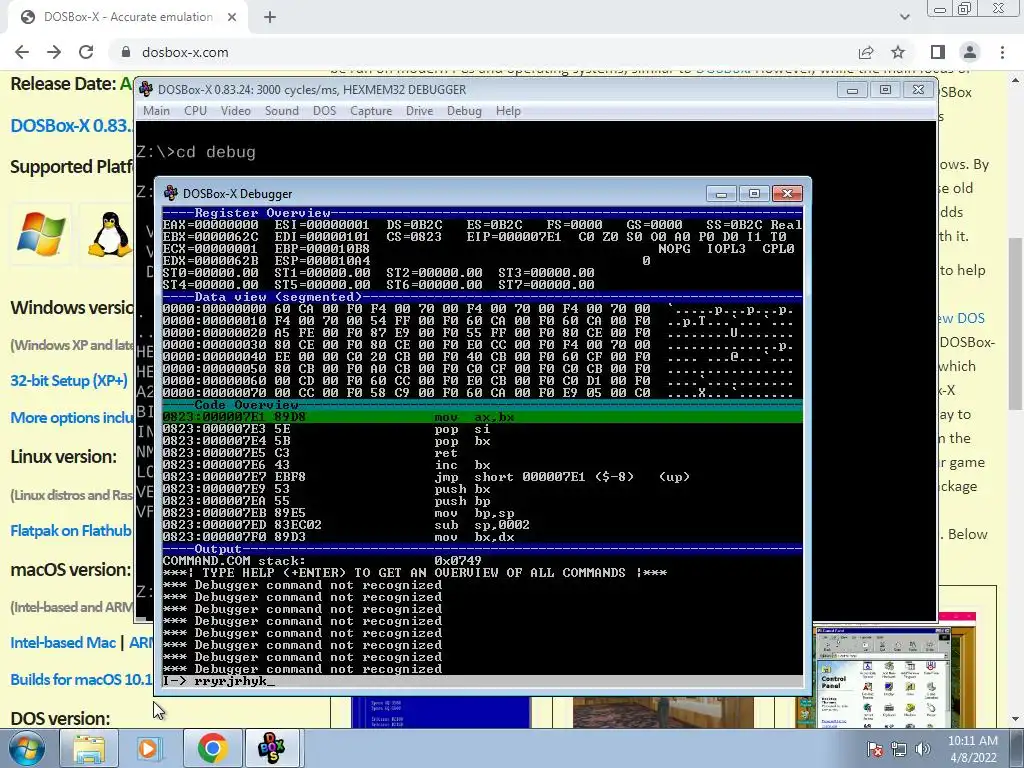Open the Debug menu in DOSBox-X

[464, 111]
